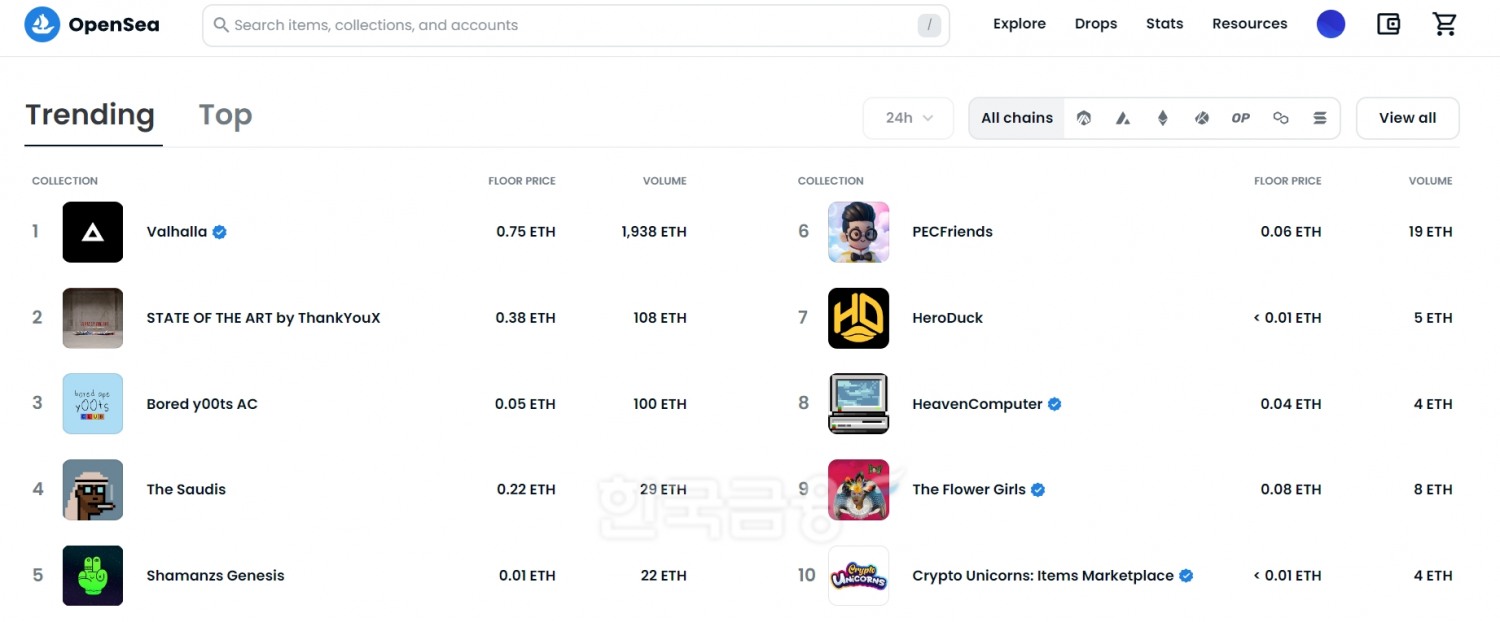Click the OpenSea logo
The image size is (1500, 622).
click(91, 25)
